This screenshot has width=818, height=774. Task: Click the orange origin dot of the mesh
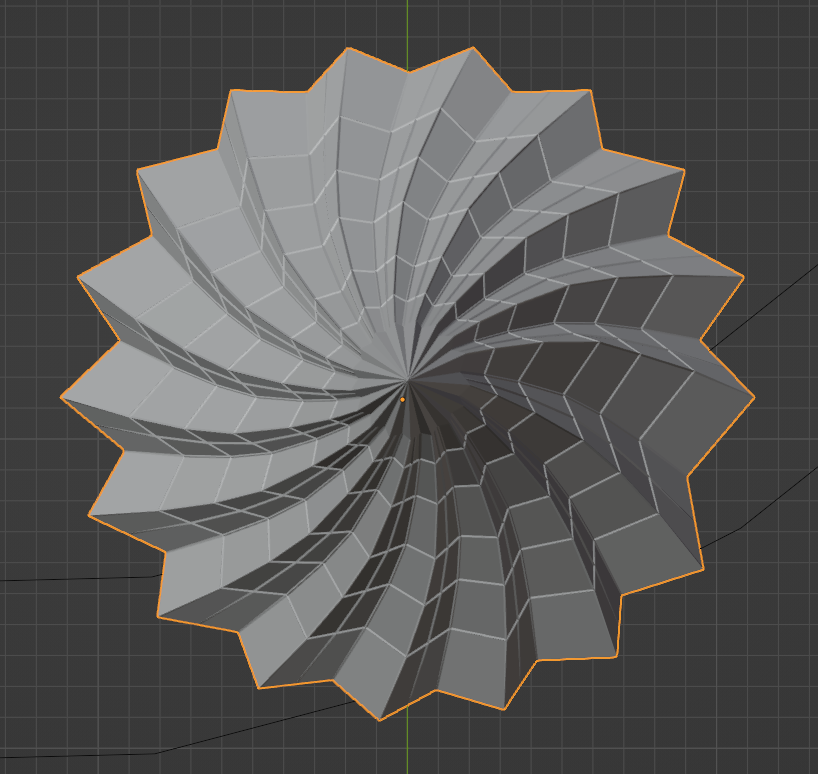click(402, 400)
